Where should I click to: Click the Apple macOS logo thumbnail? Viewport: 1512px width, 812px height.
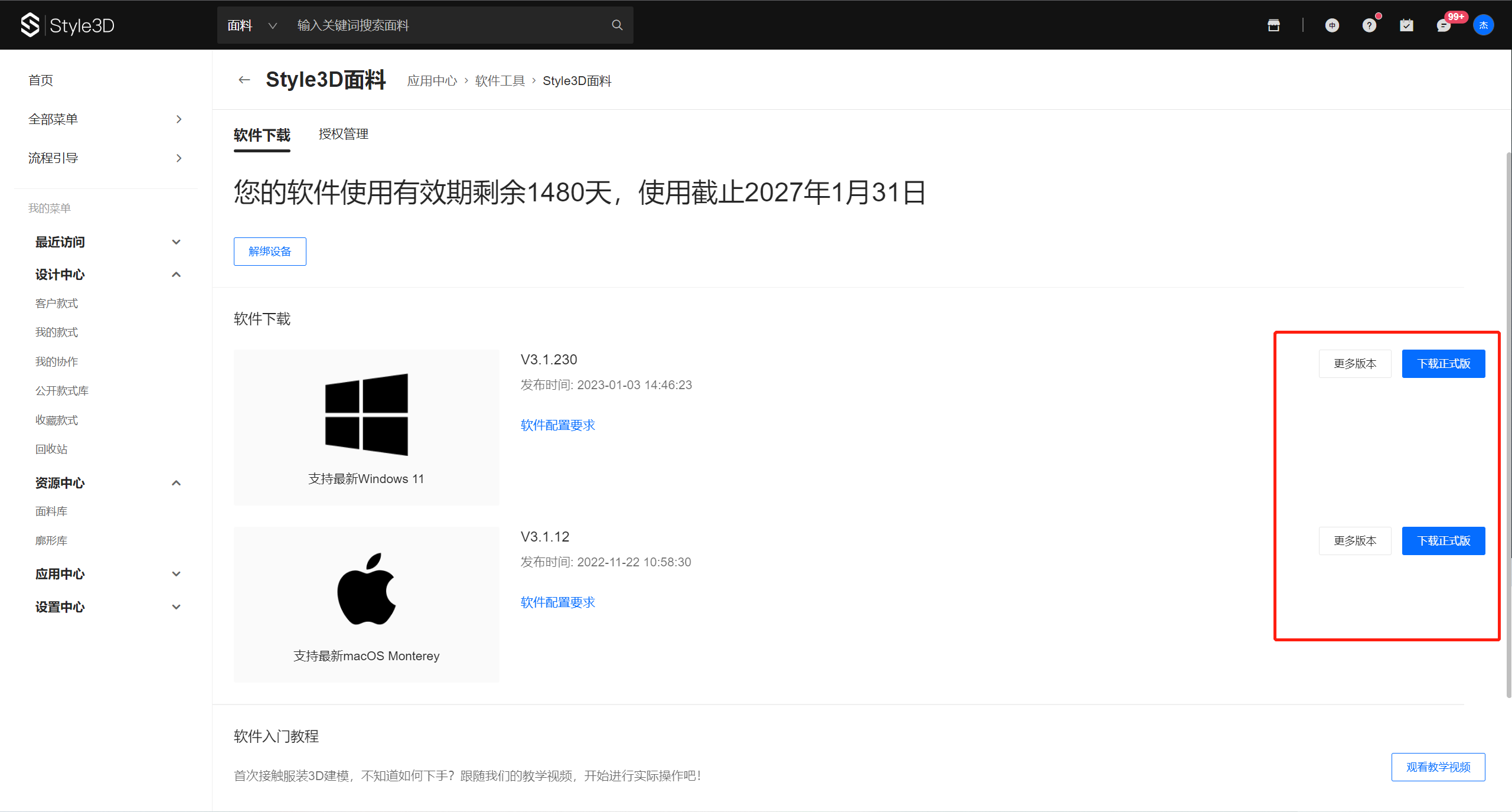pyautogui.click(x=366, y=589)
